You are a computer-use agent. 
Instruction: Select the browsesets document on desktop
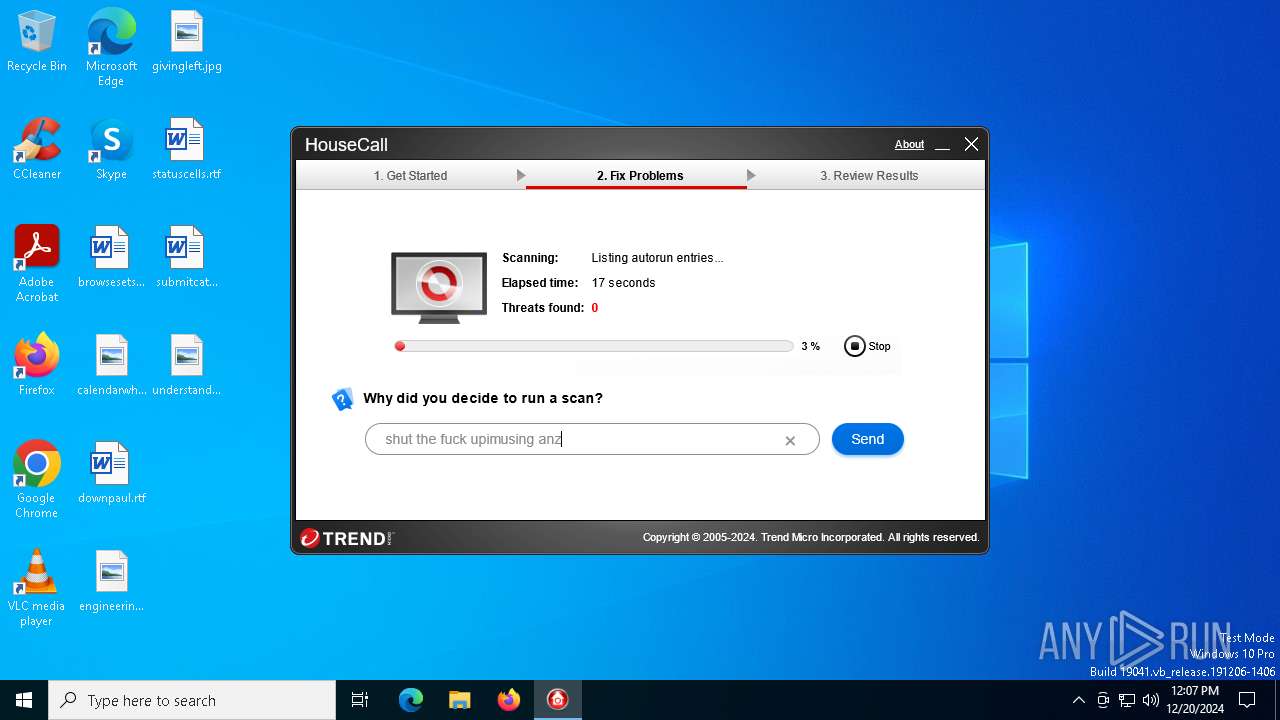111,258
